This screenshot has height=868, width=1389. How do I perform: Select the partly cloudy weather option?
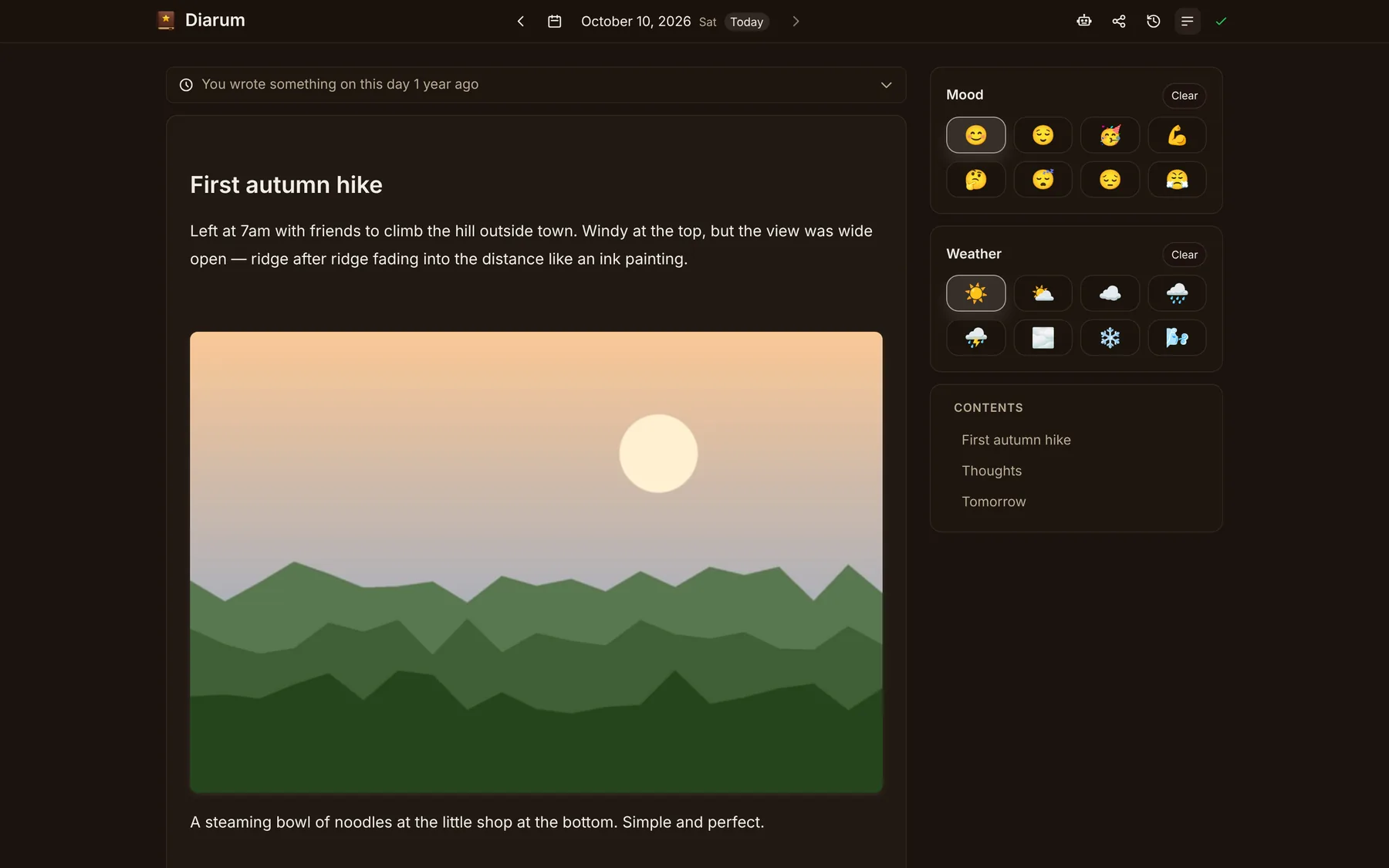point(1043,293)
